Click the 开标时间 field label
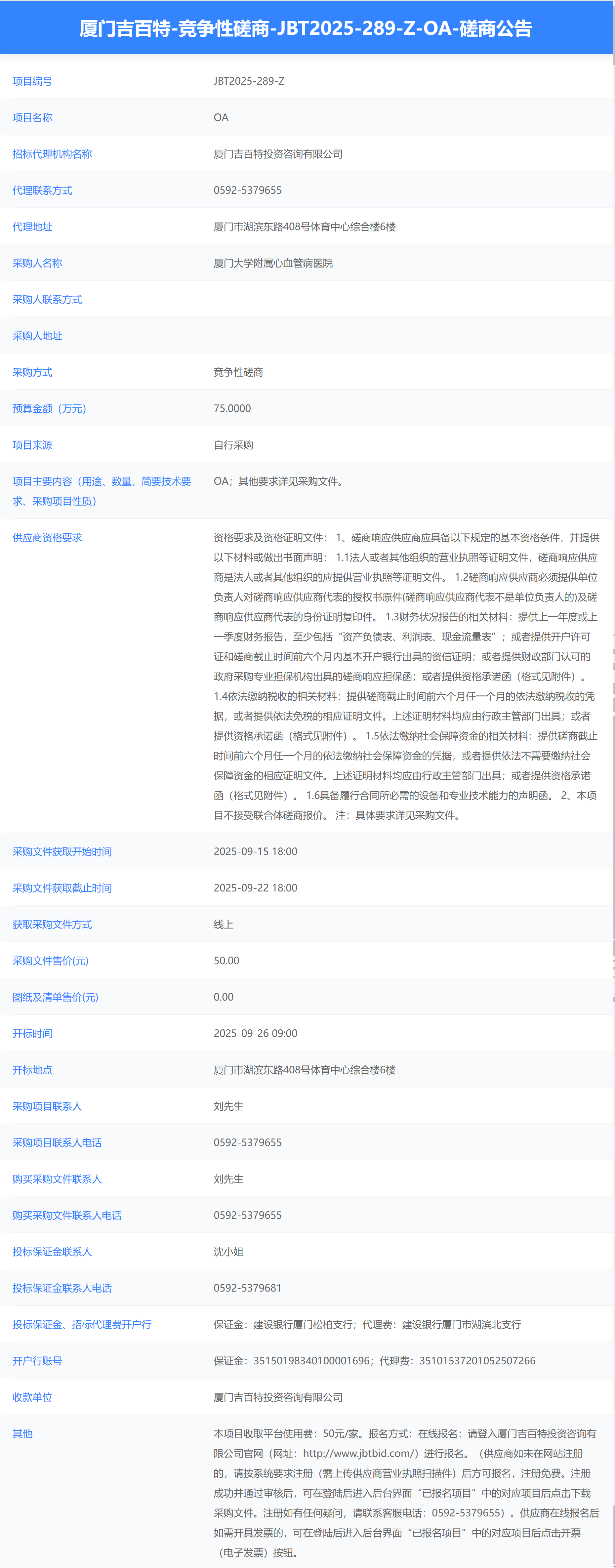This screenshot has width=615, height=1568. [x=32, y=1033]
